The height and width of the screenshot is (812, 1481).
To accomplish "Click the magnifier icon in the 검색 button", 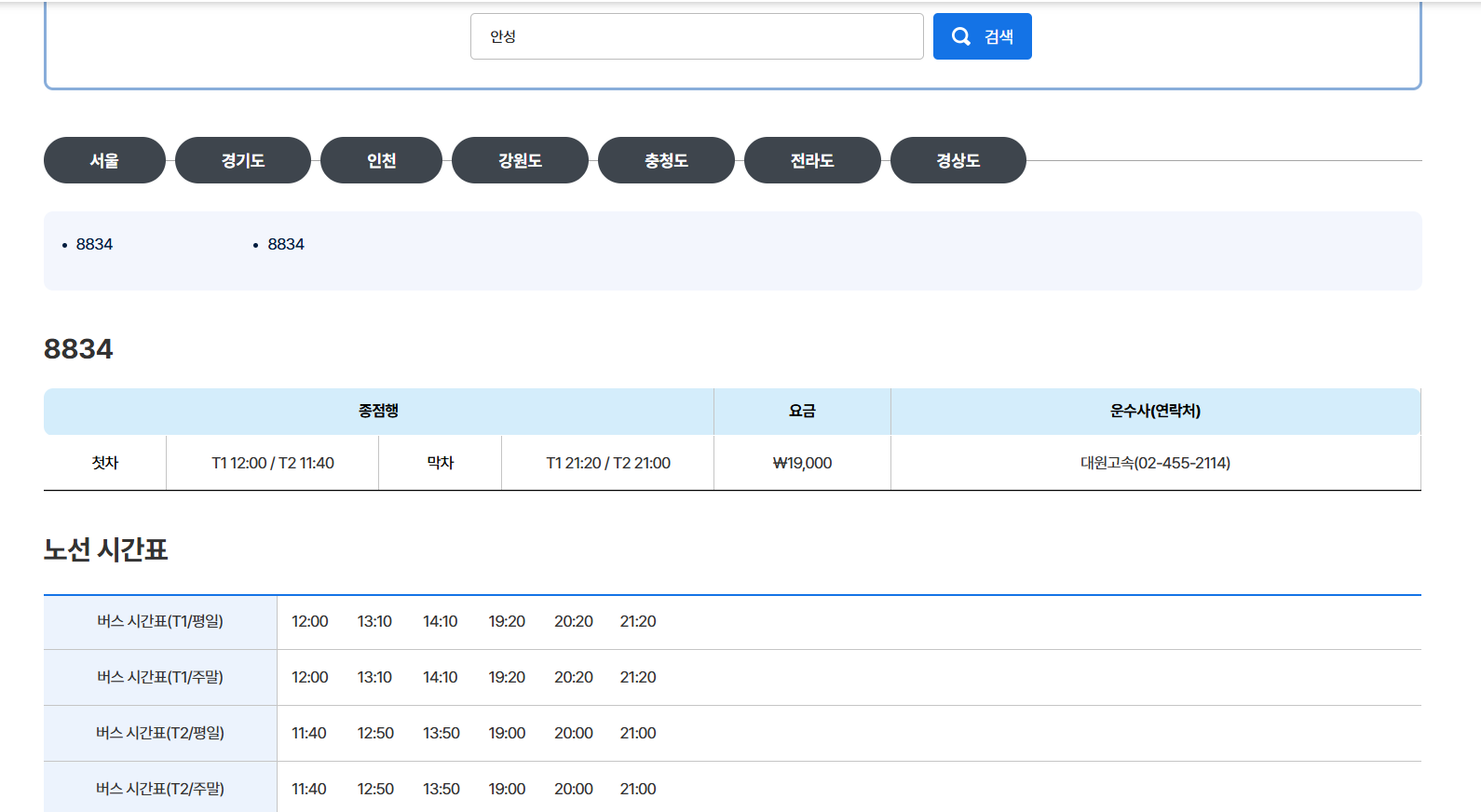I will (x=961, y=36).
